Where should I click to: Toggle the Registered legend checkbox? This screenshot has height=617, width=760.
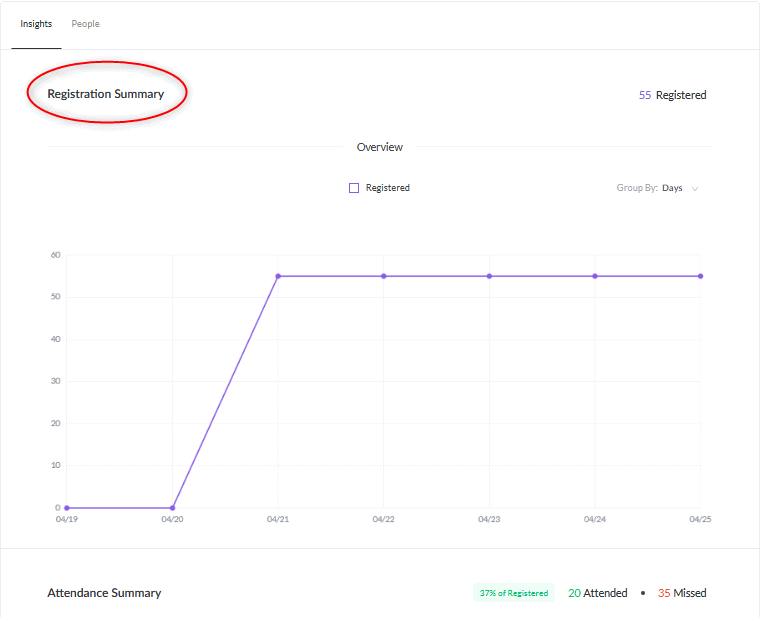(x=354, y=188)
